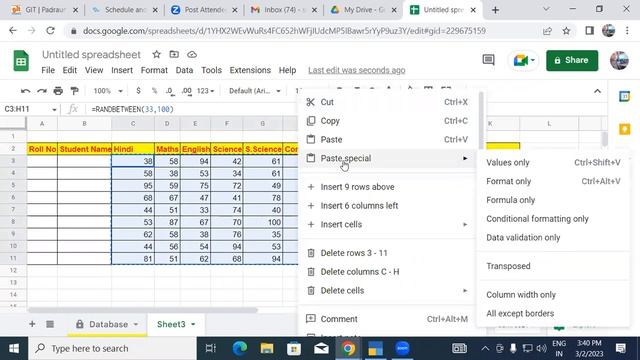Open the Sheet3 tab dropdown arrow
This screenshot has height=360, width=640.
[193, 324]
